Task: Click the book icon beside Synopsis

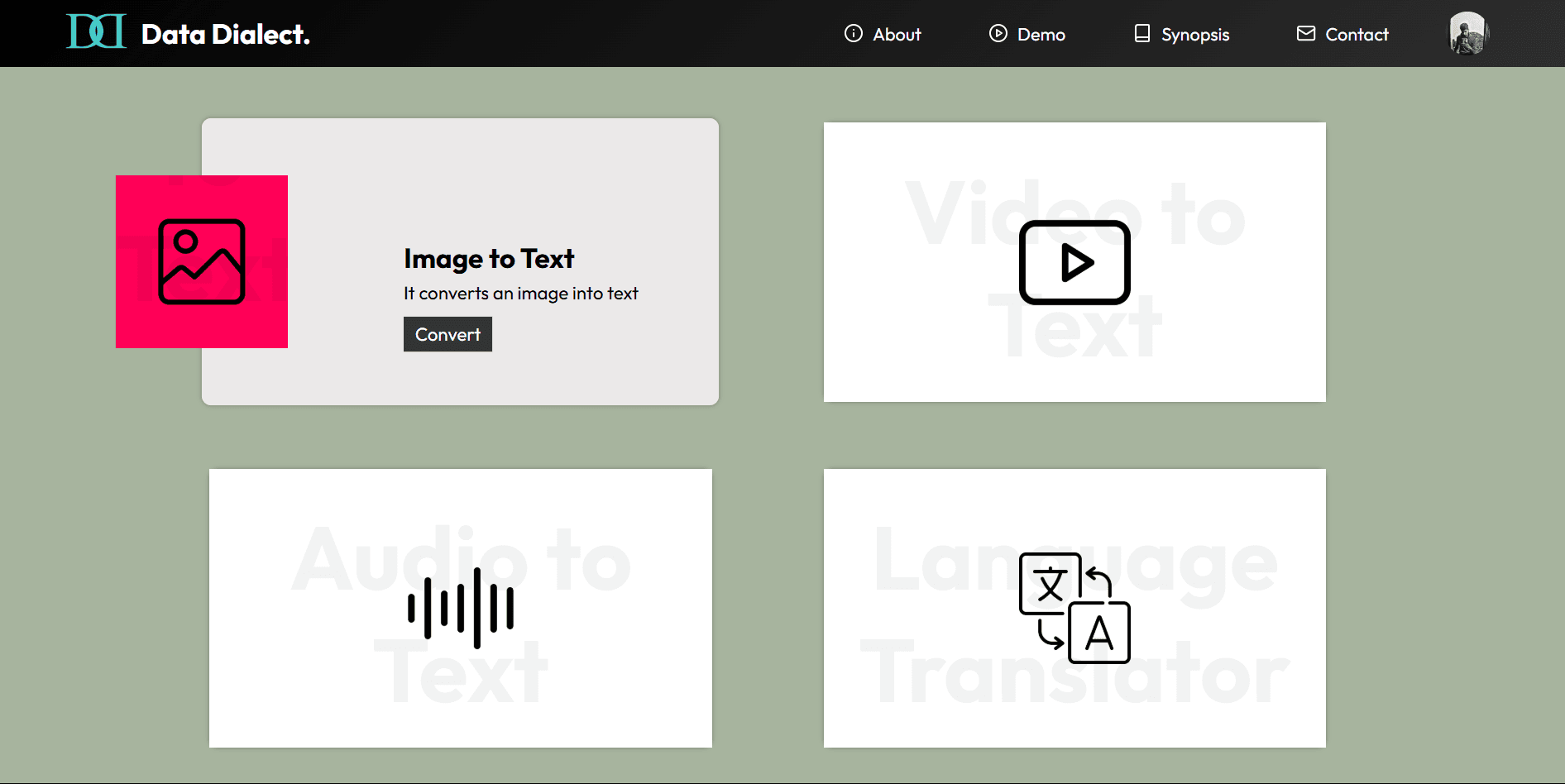Action: click(1142, 33)
